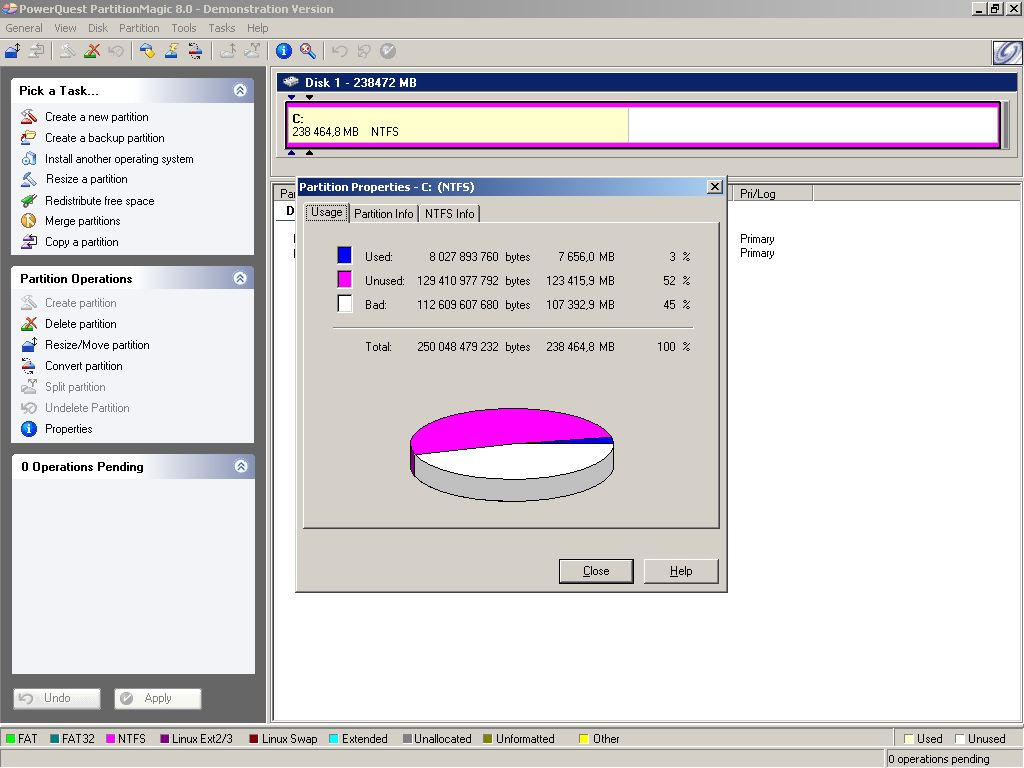This screenshot has height=768, width=1024.
Task: Click the Resize/Move partition toolbar icon
Action: [12, 51]
